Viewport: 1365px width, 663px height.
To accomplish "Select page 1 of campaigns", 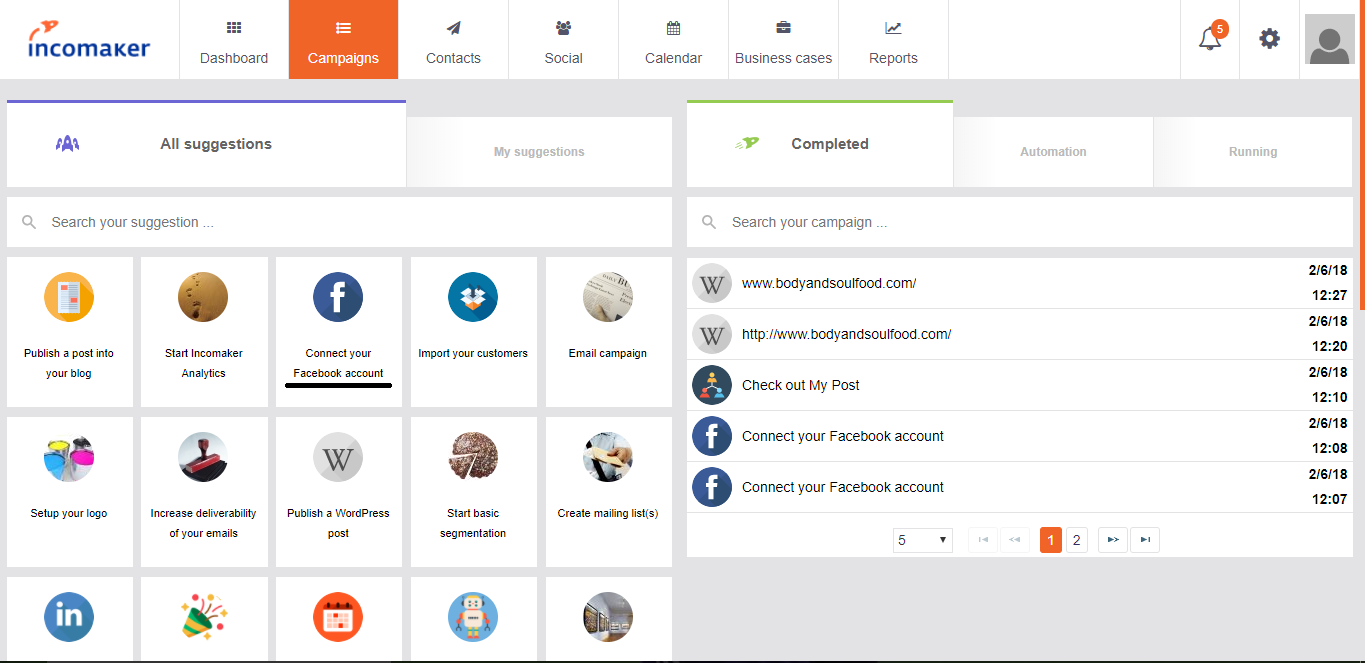I will [x=1051, y=540].
